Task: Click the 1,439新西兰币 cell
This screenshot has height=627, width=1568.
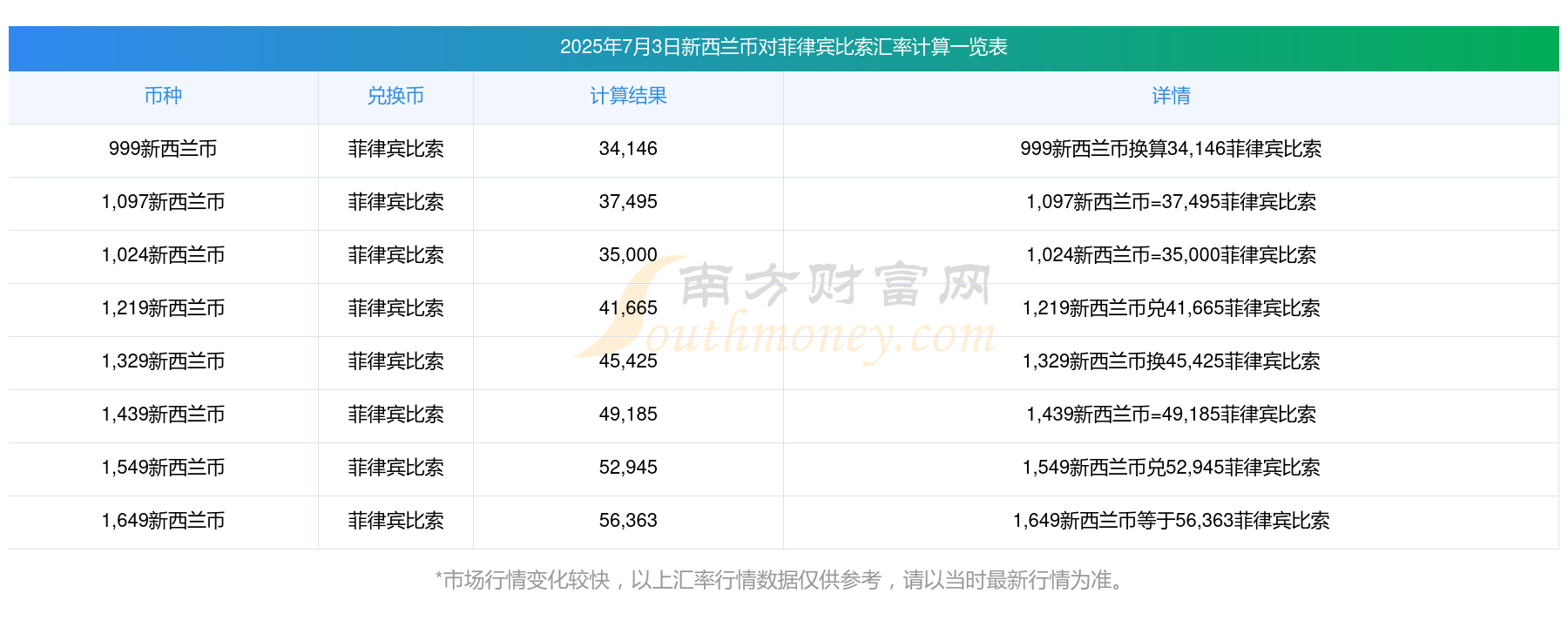Action: point(163,415)
